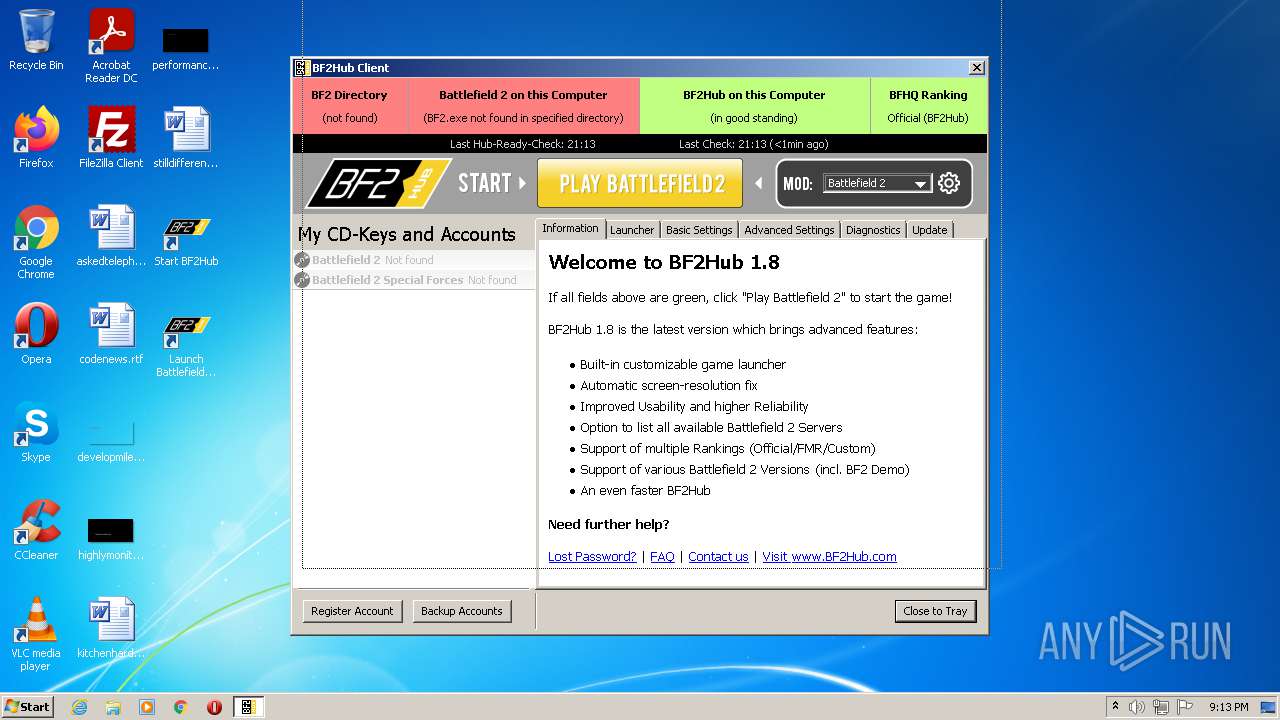Click Battlefield 2 on this Computer status panel
The width and height of the screenshot is (1280, 720).
point(523,106)
